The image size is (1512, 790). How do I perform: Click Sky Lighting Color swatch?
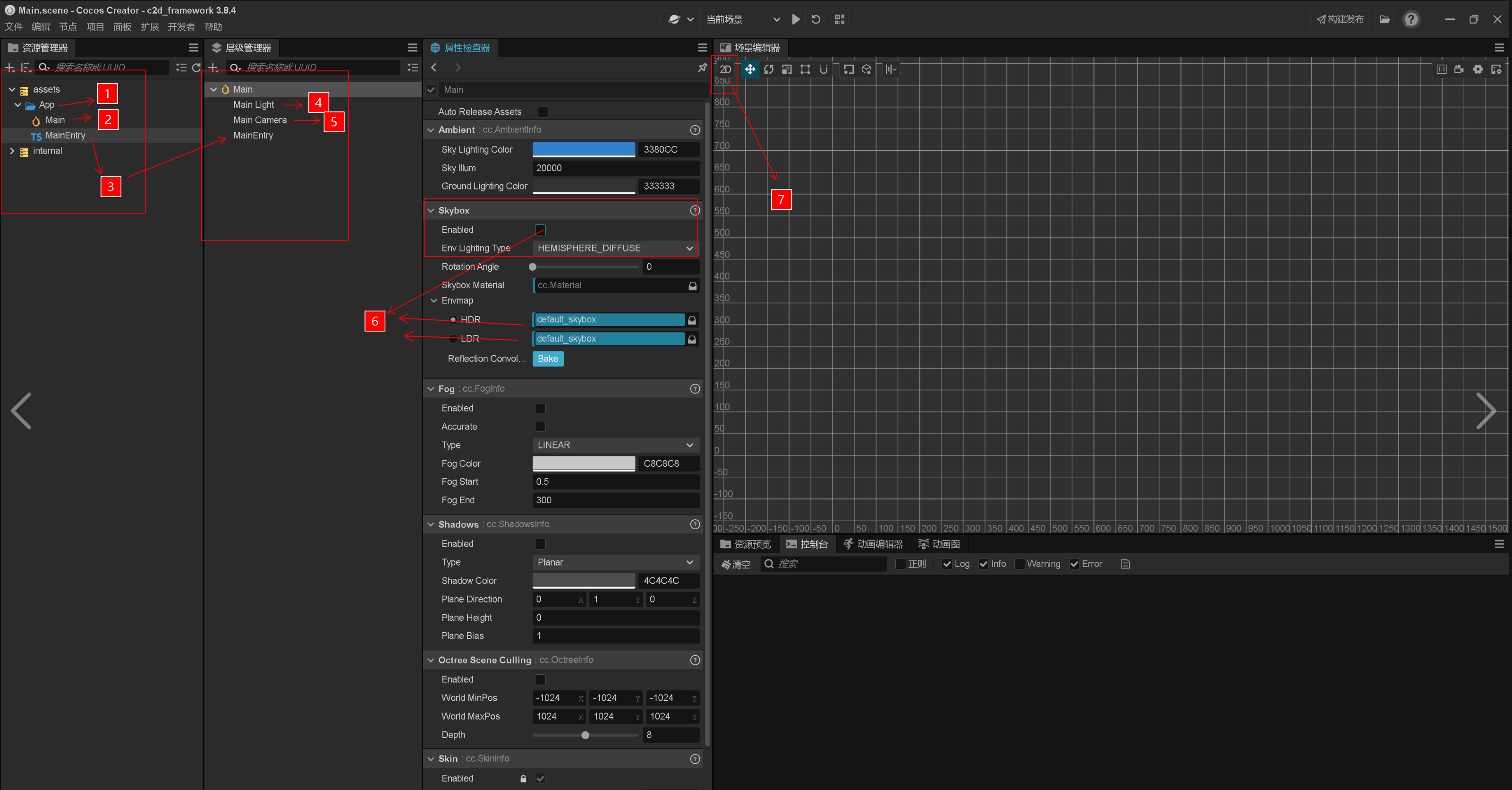pos(583,149)
